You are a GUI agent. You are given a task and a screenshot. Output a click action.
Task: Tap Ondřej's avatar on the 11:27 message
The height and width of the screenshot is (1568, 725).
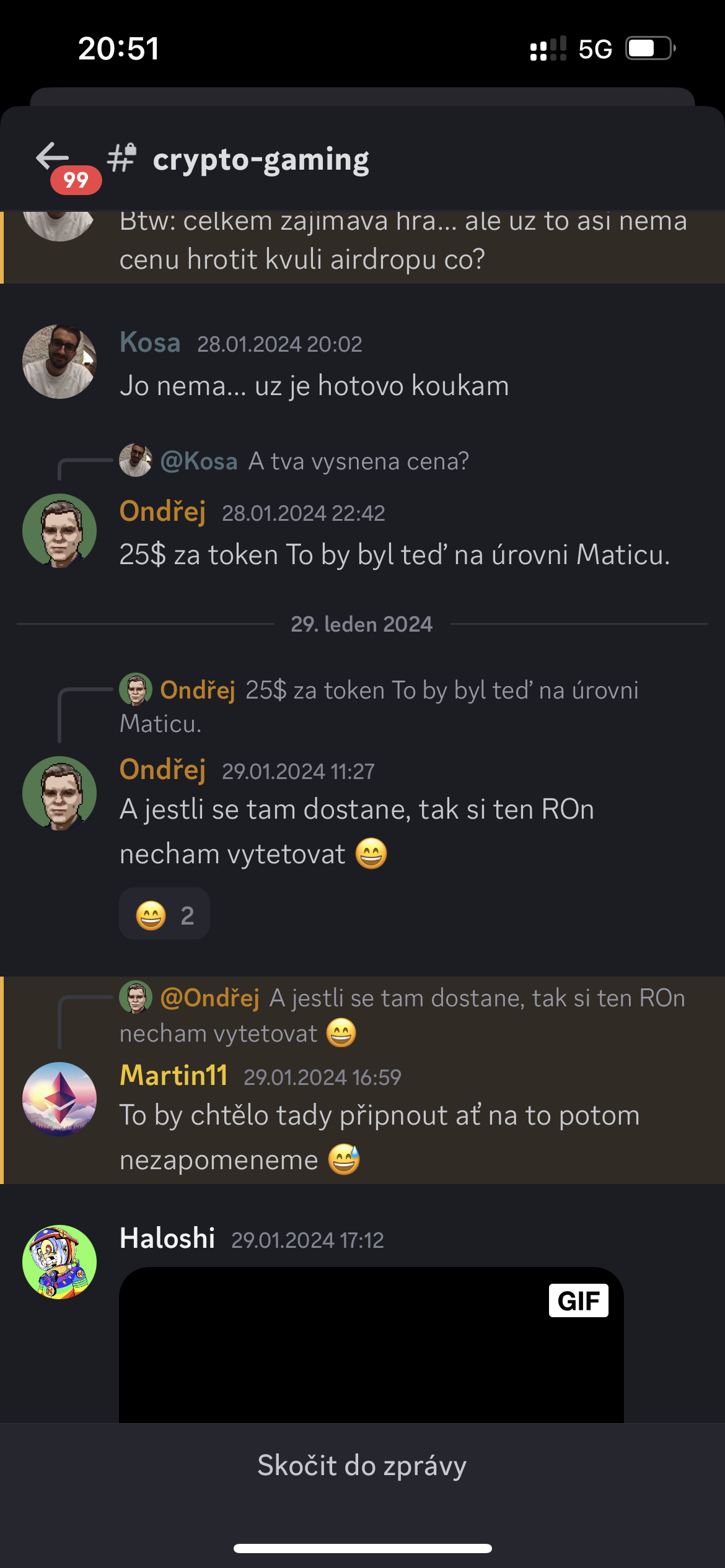click(59, 793)
